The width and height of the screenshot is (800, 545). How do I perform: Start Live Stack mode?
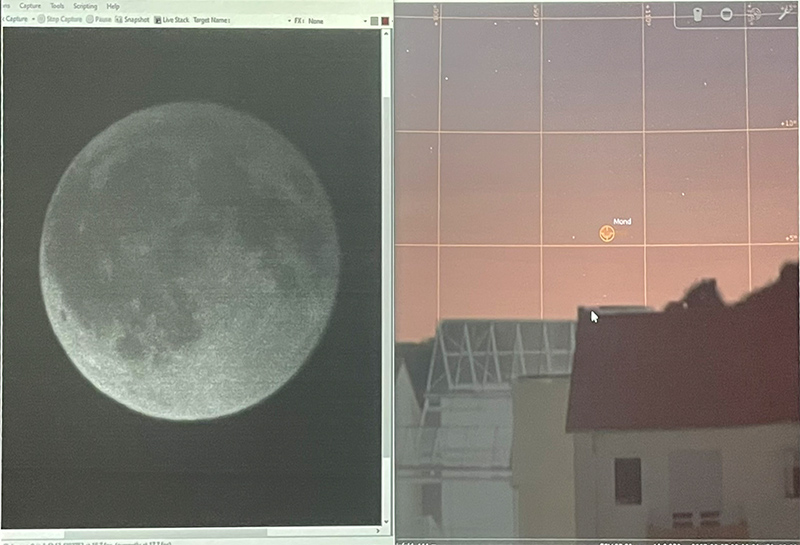(x=171, y=20)
